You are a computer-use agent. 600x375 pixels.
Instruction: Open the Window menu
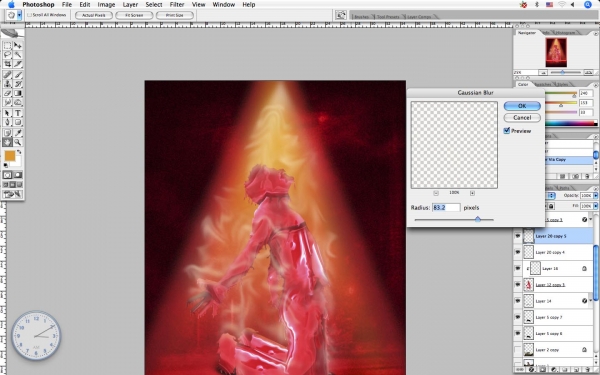[223, 5]
